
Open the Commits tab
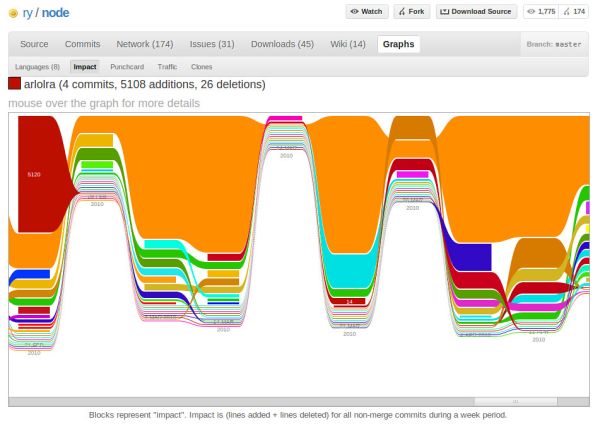coord(82,44)
